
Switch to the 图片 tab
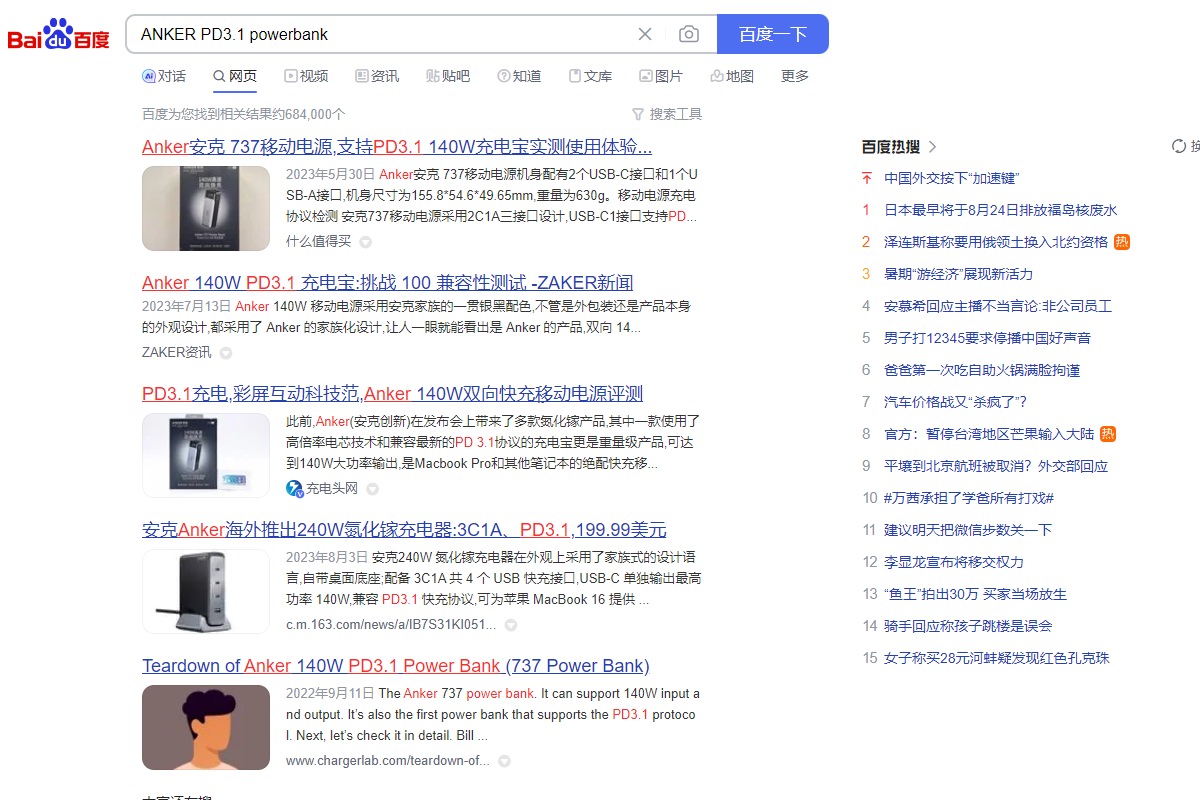(x=661, y=76)
